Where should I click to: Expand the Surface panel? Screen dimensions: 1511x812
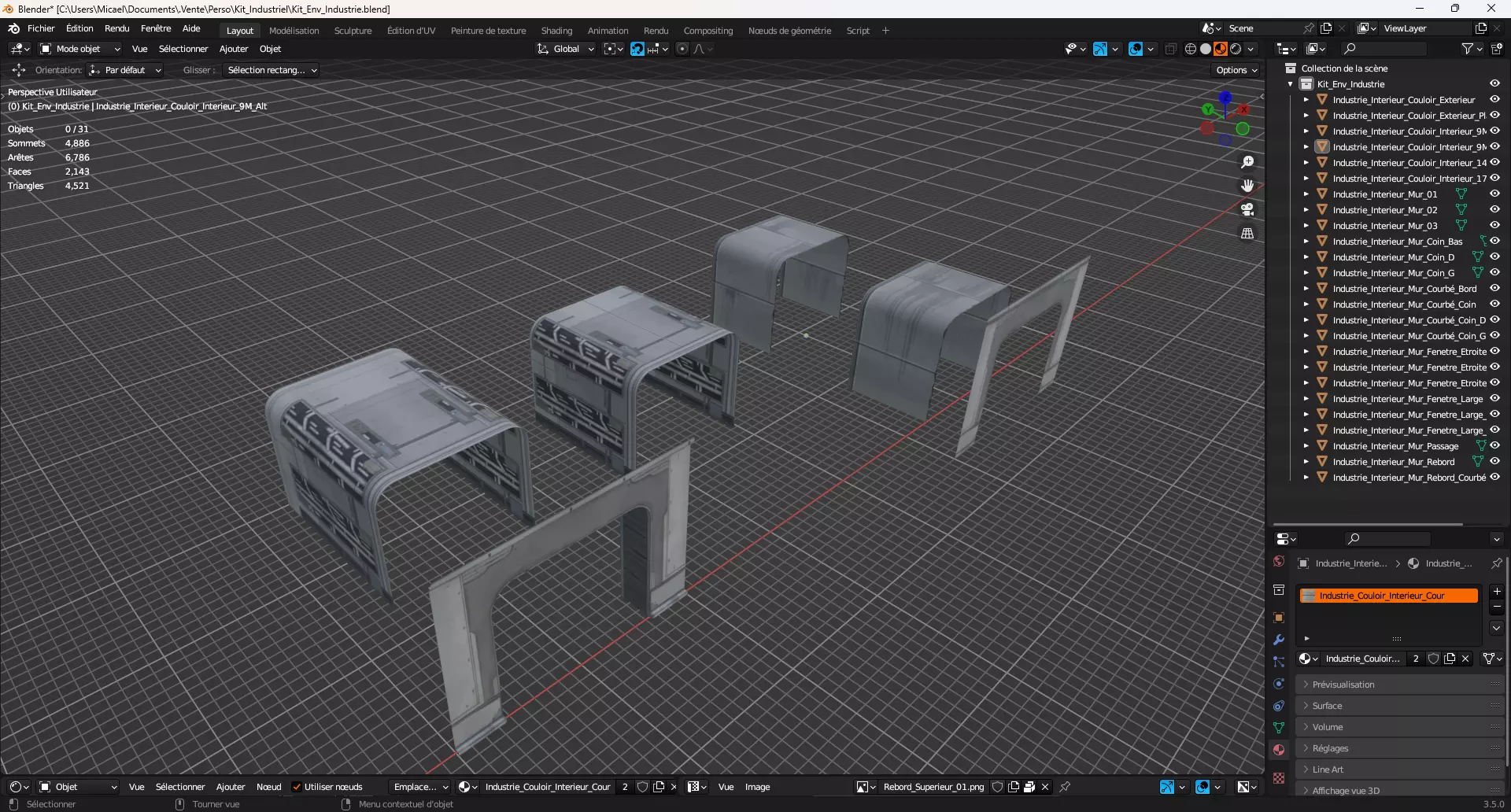click(1400, 706)
